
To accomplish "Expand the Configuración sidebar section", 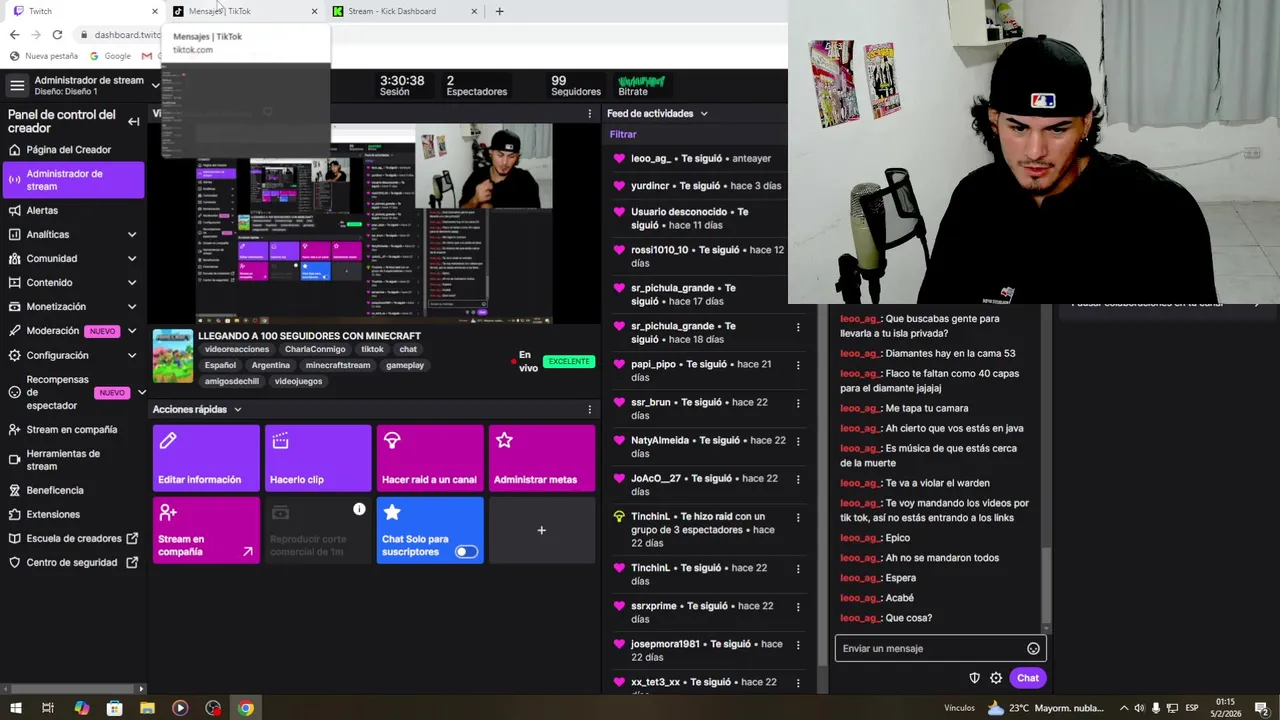I will click(x=132, y=355).
